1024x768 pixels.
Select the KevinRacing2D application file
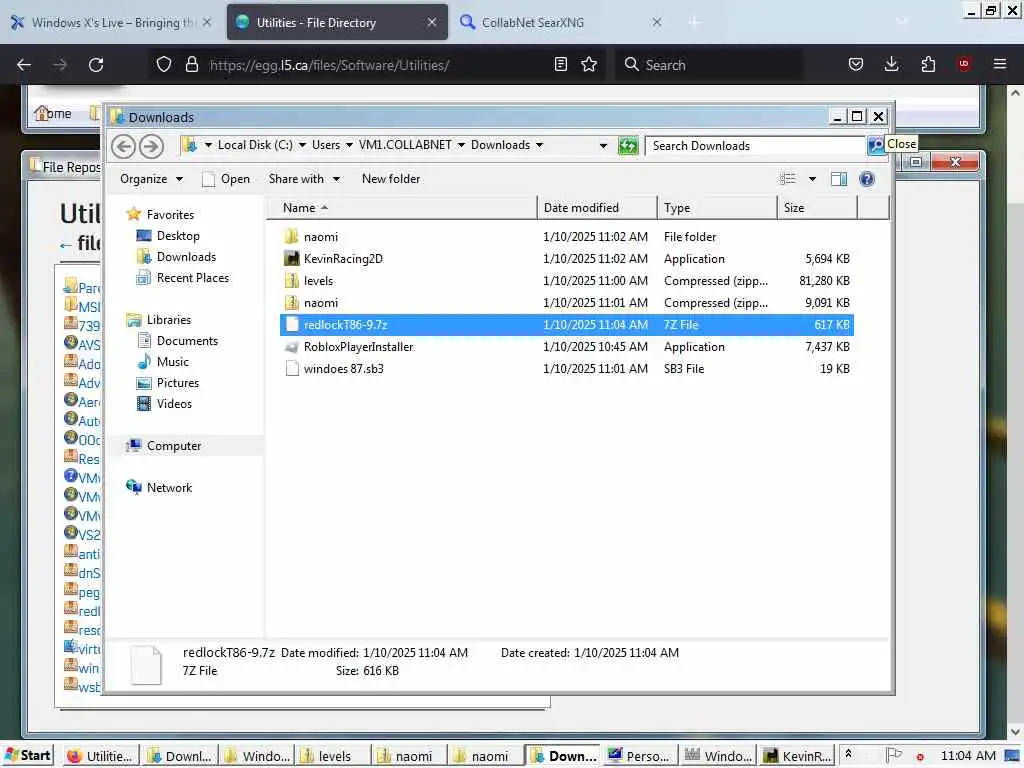coord(567,259)
